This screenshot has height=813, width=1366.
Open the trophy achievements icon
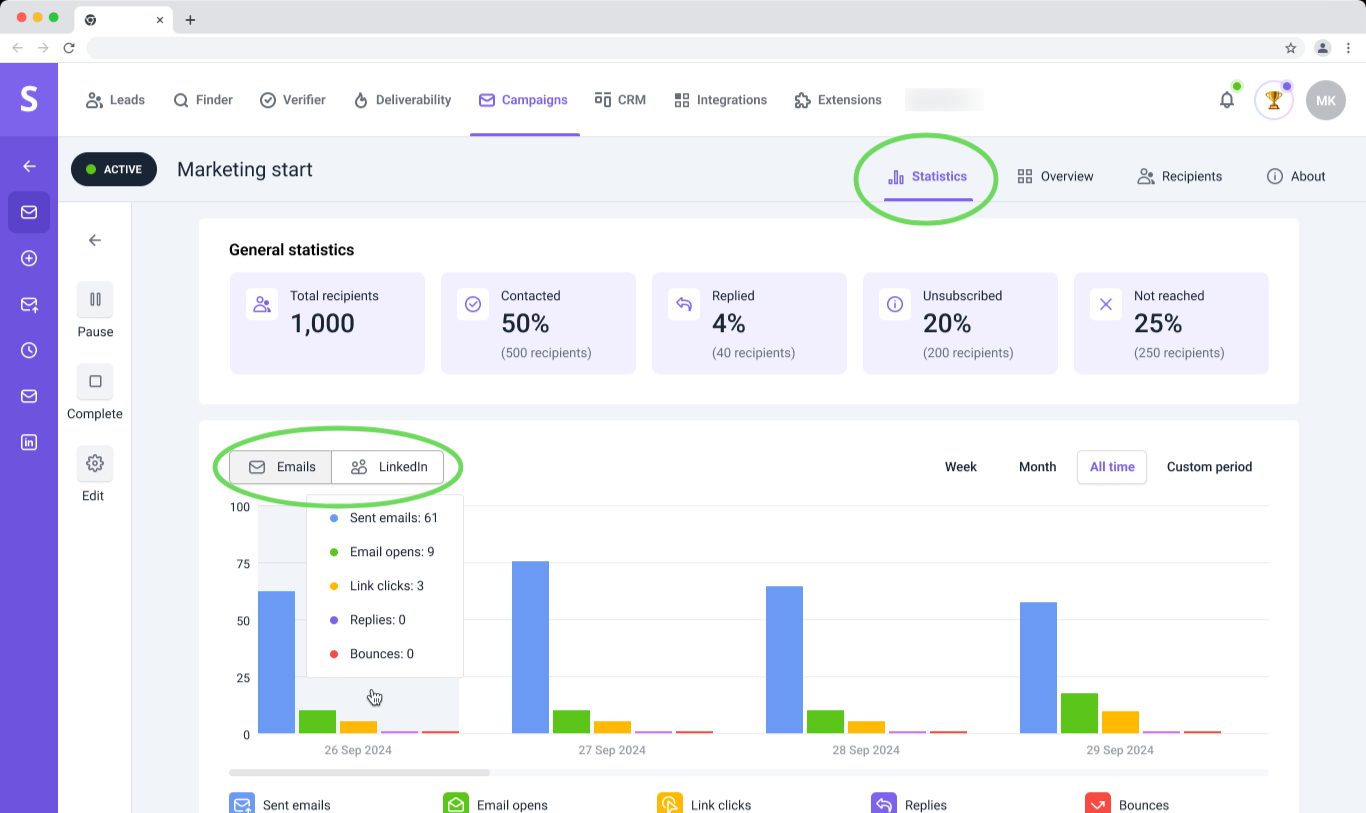tap(1273, 100)
